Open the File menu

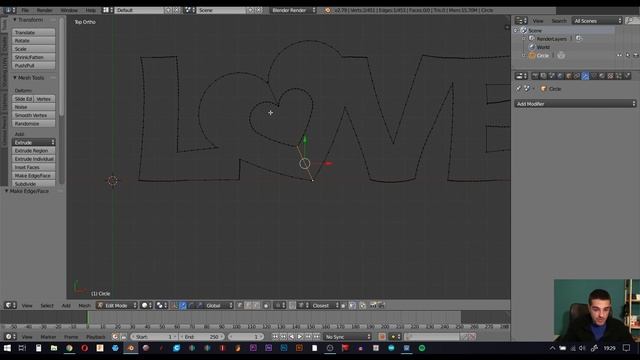pos(25,10)
